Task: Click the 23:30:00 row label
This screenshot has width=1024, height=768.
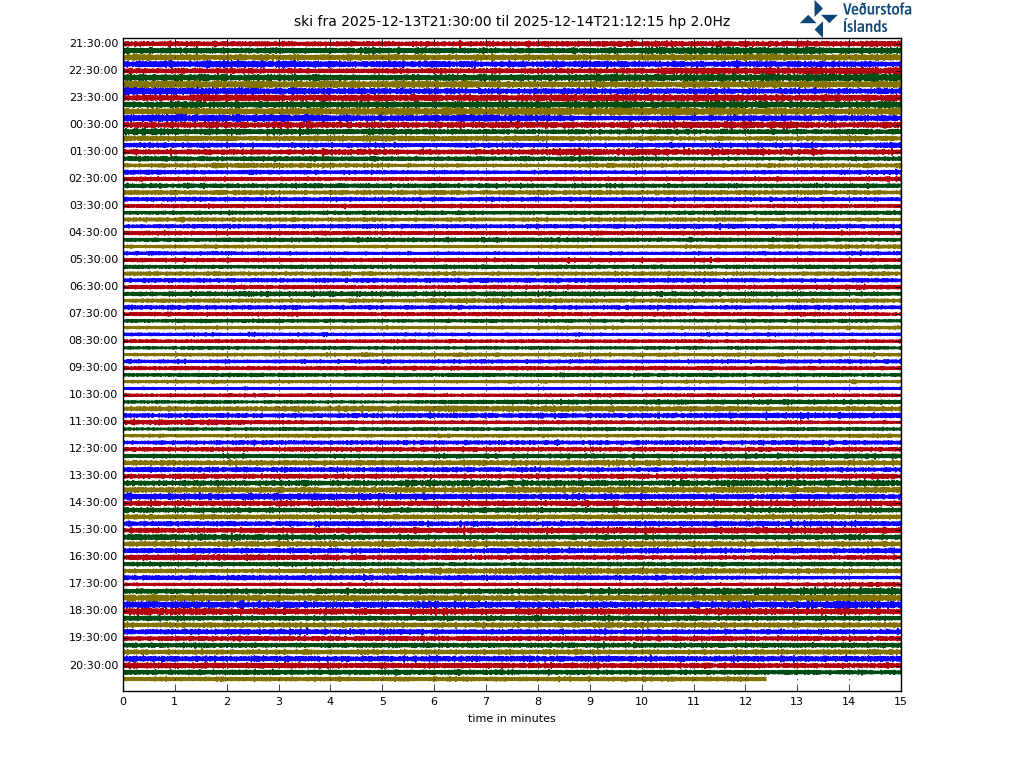Action: click(x=93, y=98)
